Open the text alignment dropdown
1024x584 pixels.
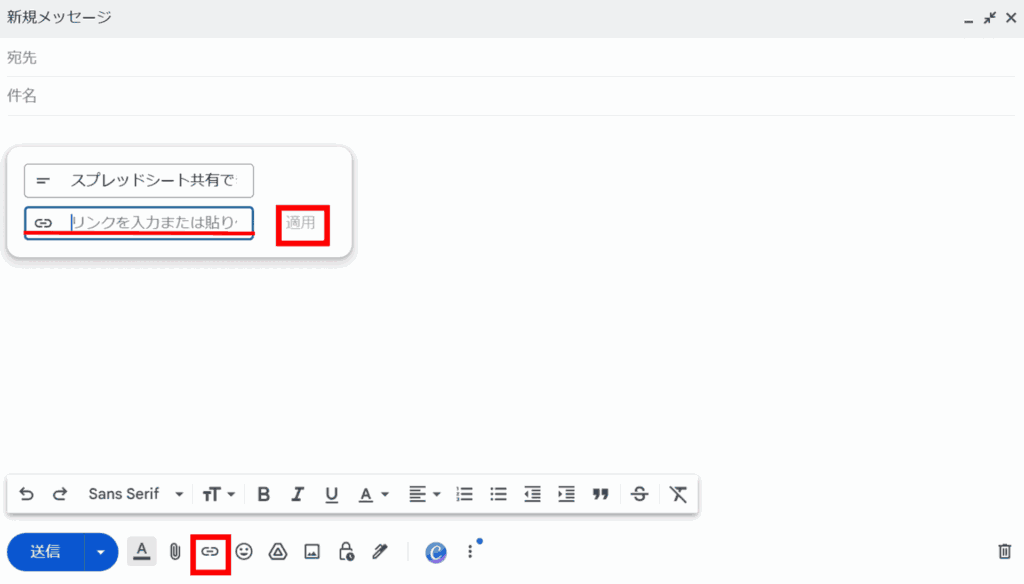point(424,494)
